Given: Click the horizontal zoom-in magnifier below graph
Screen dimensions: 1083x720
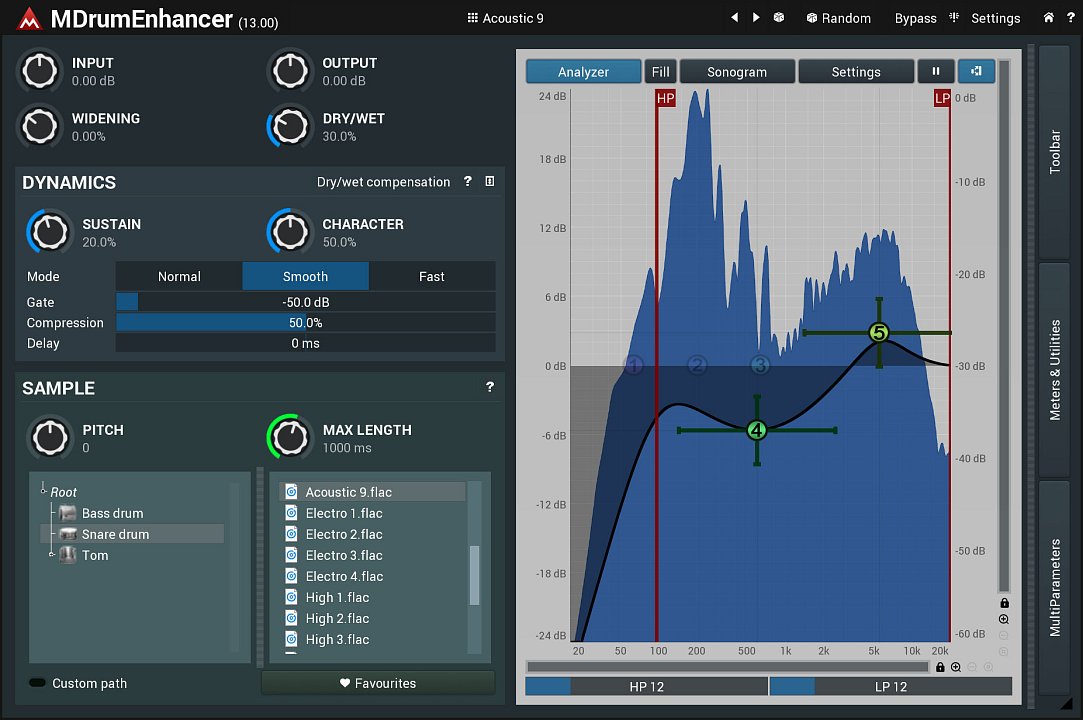Looking at the screenshot, I should coord(956,667).
